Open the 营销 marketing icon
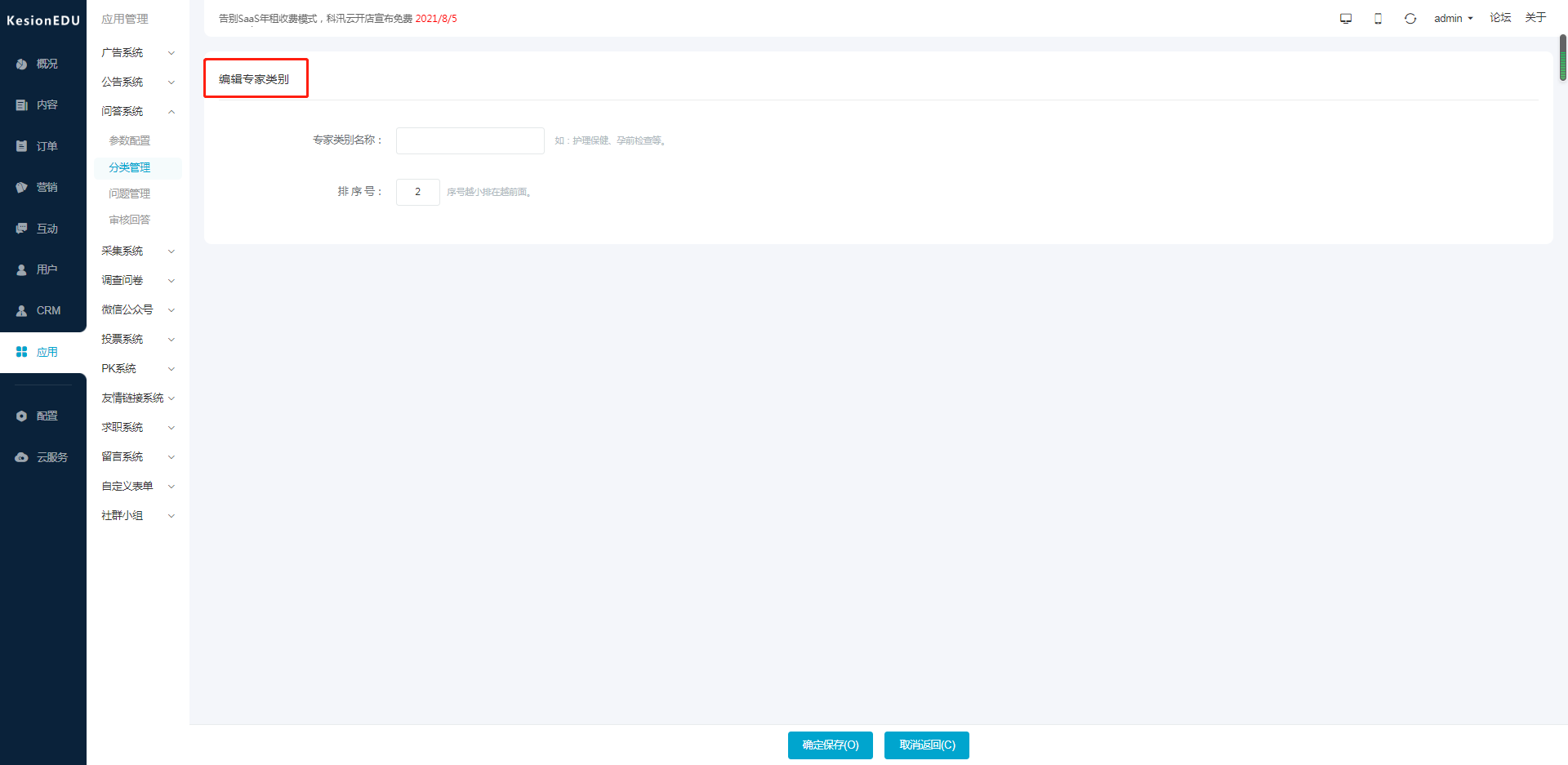Image resolution: width=1568 pixels, height=765 pixels. tap(22, 187)
